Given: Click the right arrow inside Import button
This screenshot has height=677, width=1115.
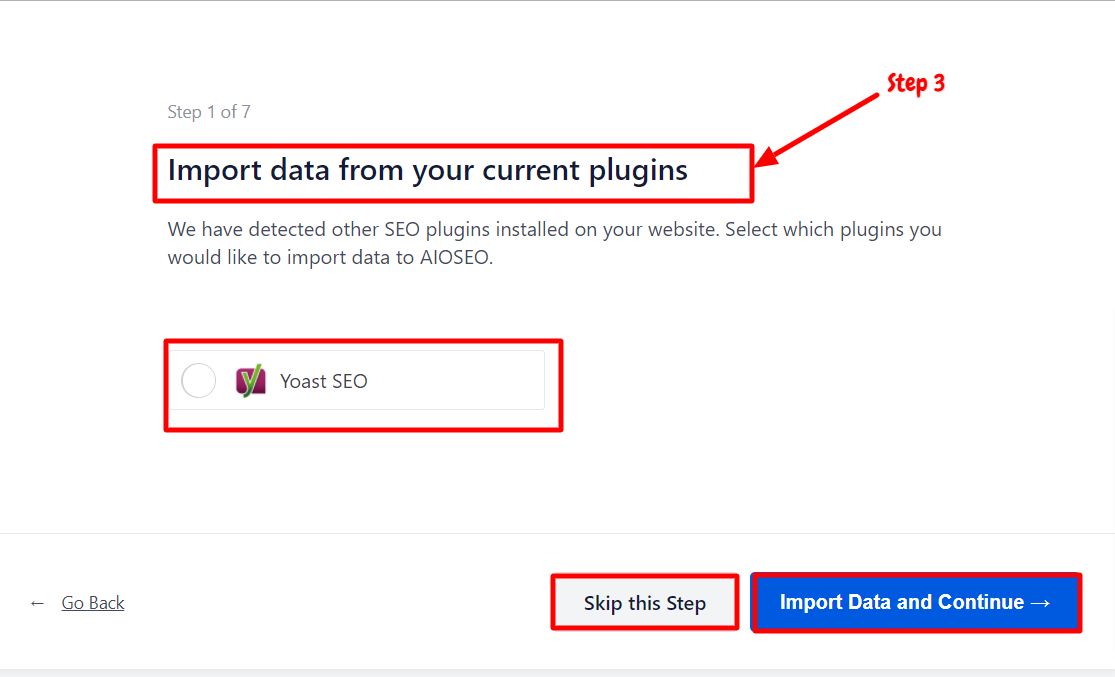Looking at the screenshot, I should point(1040,603).
